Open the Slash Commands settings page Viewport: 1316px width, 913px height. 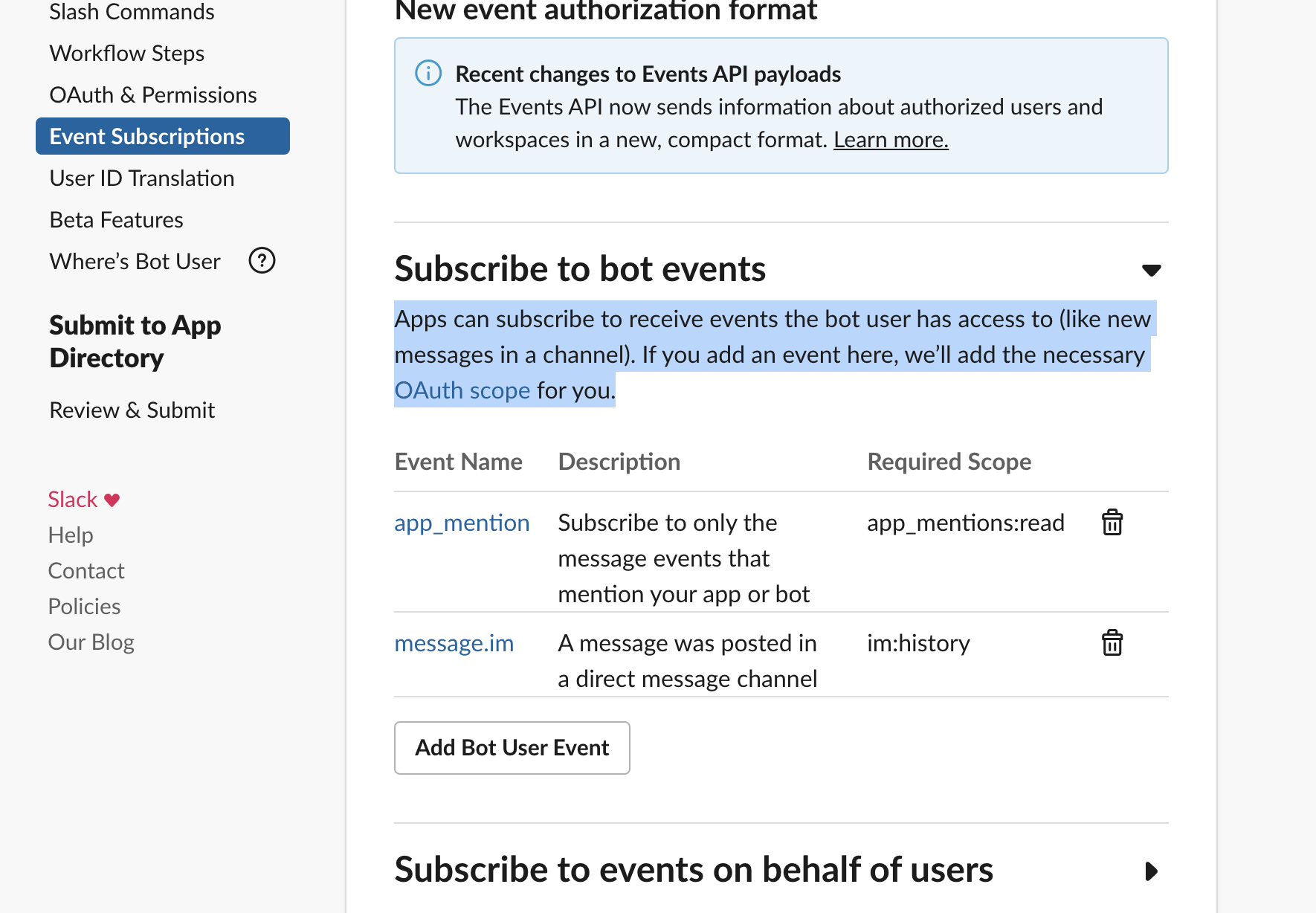(132, 12)
